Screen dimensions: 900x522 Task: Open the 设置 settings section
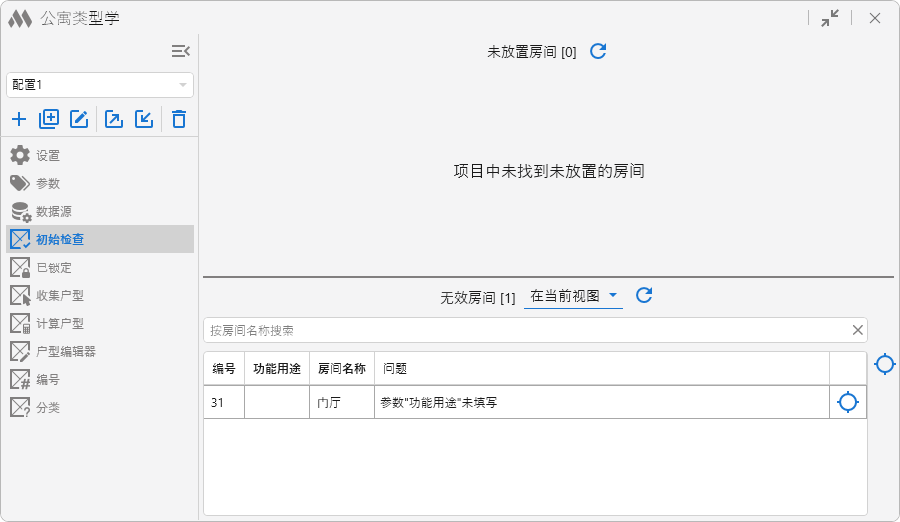[48, 156]
